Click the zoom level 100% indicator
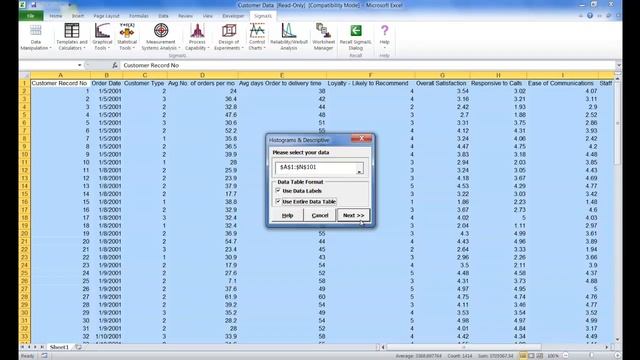This screenshot has width=640, height=360. coord(553,356)
